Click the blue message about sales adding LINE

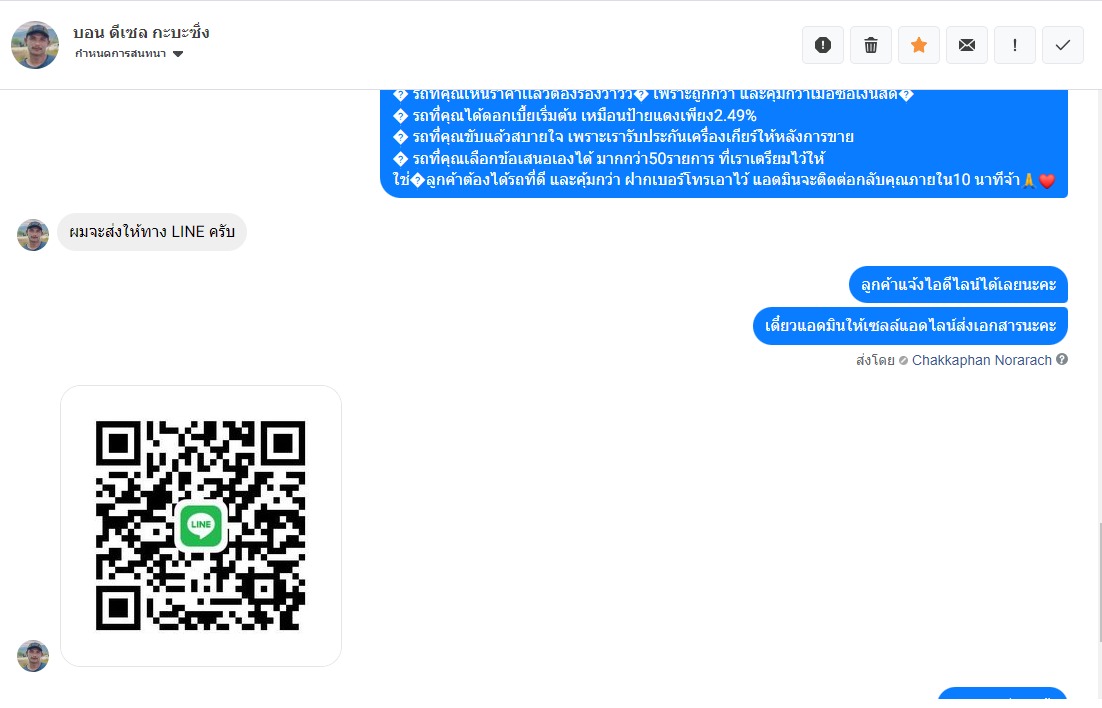point(910,326)
